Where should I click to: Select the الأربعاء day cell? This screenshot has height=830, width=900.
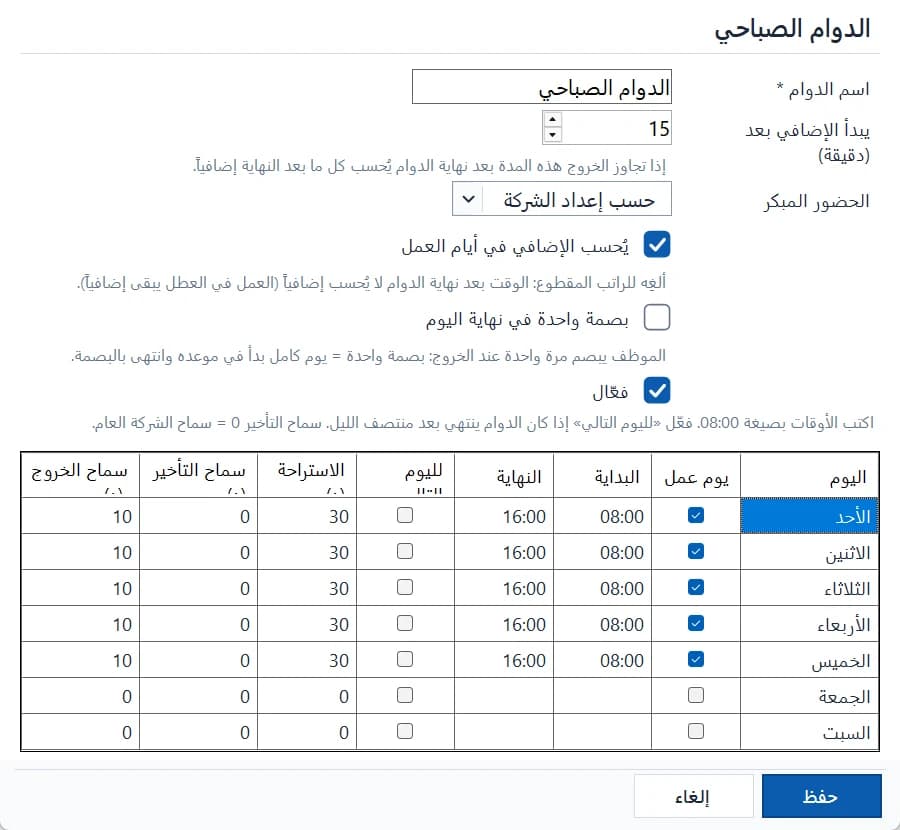809,623
